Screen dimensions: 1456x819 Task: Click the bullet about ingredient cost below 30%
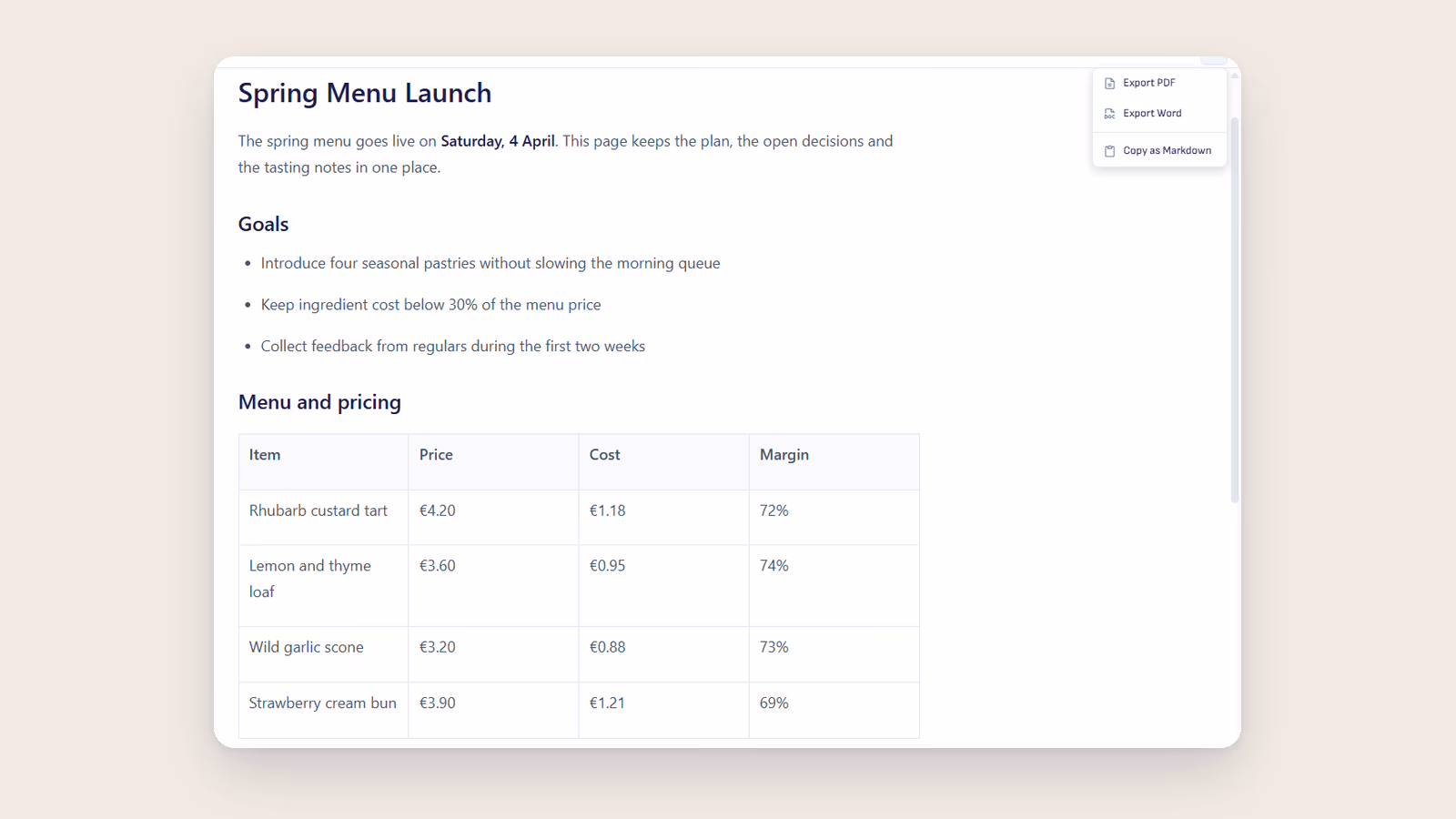(x=431, y=305)
